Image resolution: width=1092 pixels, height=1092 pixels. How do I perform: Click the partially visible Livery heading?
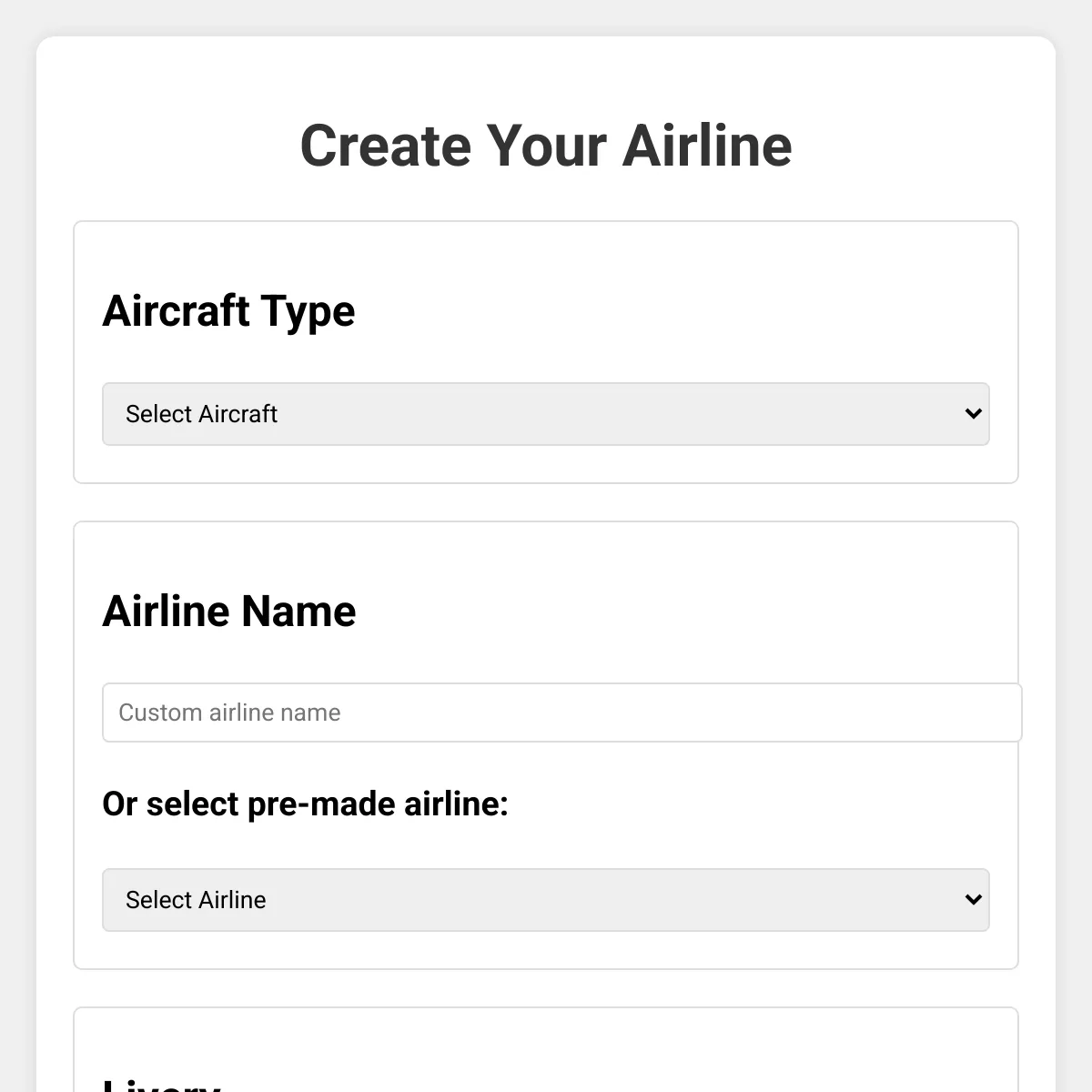[x=162, y=1085]
